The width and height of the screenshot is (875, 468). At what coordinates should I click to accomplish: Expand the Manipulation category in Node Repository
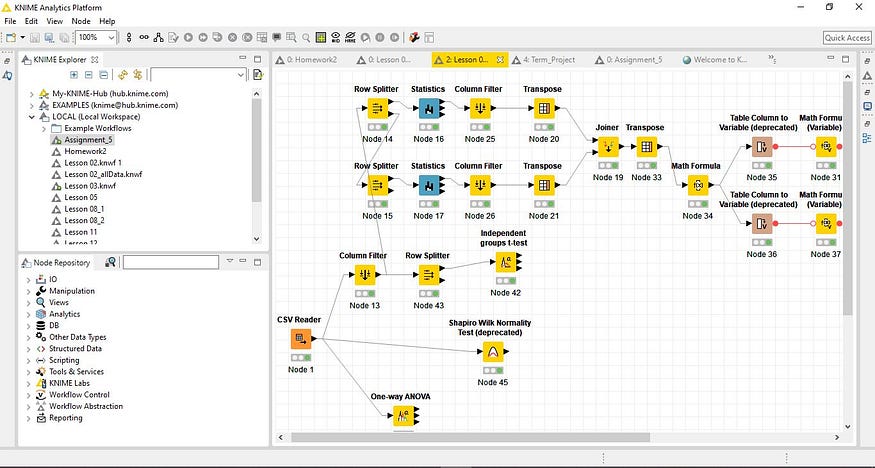click(x=29, y=291)
